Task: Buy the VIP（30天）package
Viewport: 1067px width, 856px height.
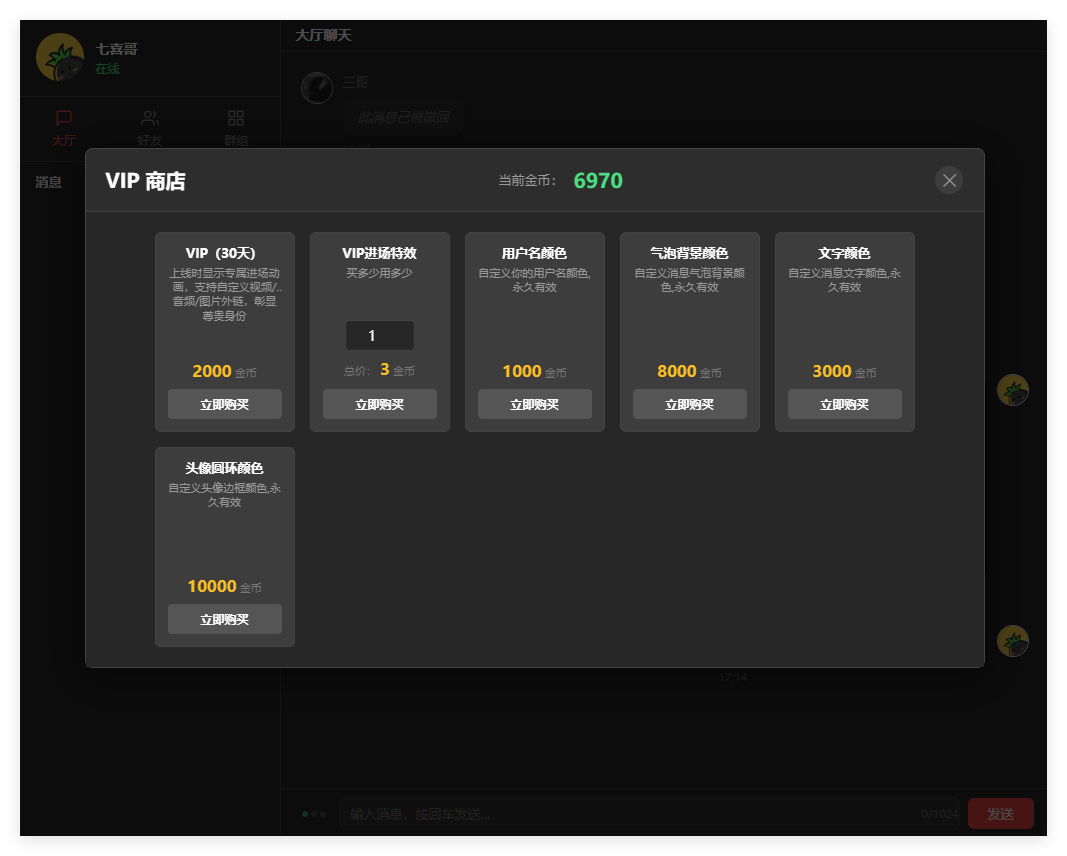Action: (x=224, y=404)
